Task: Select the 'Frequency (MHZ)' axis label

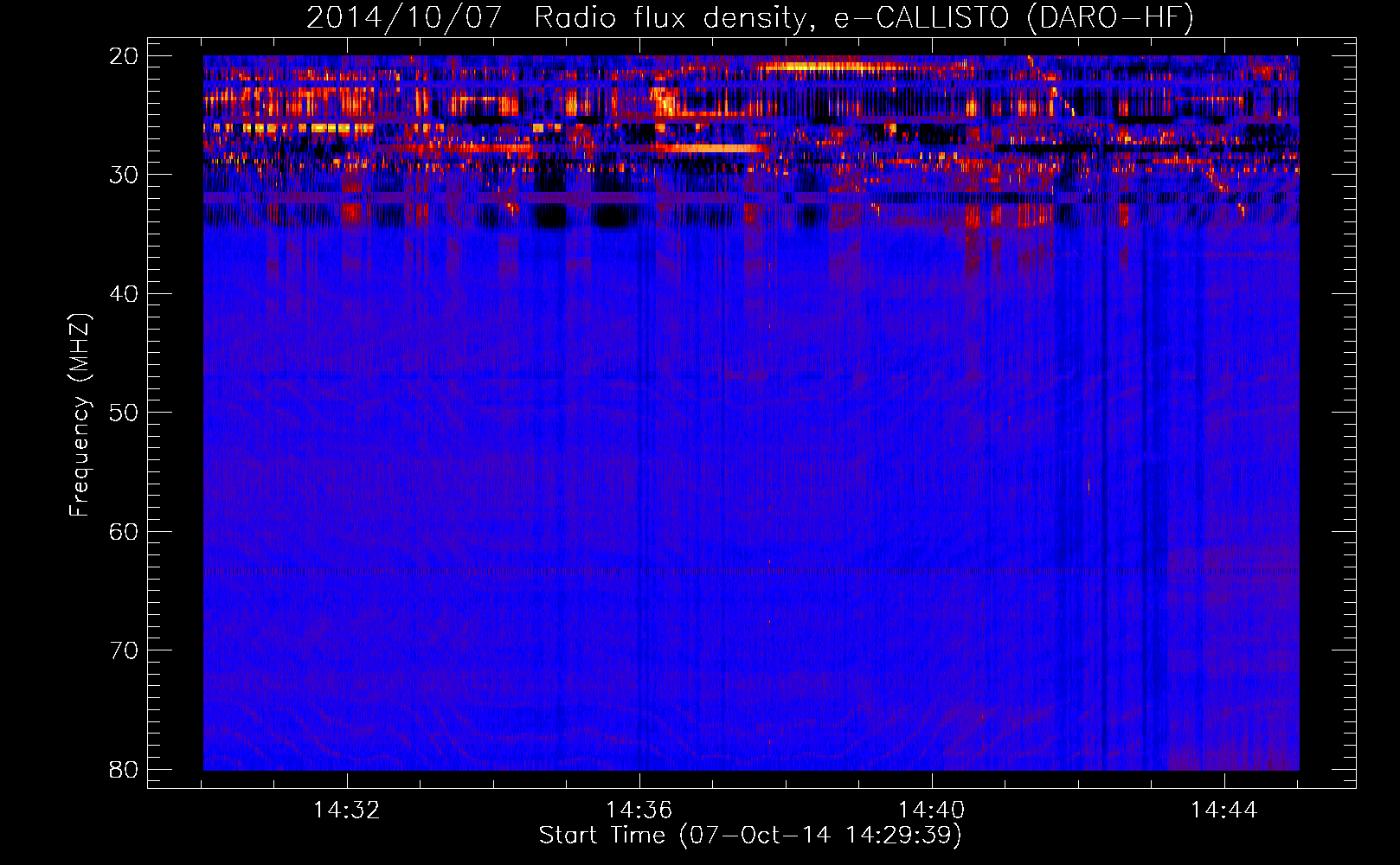Action: point(80,415)
